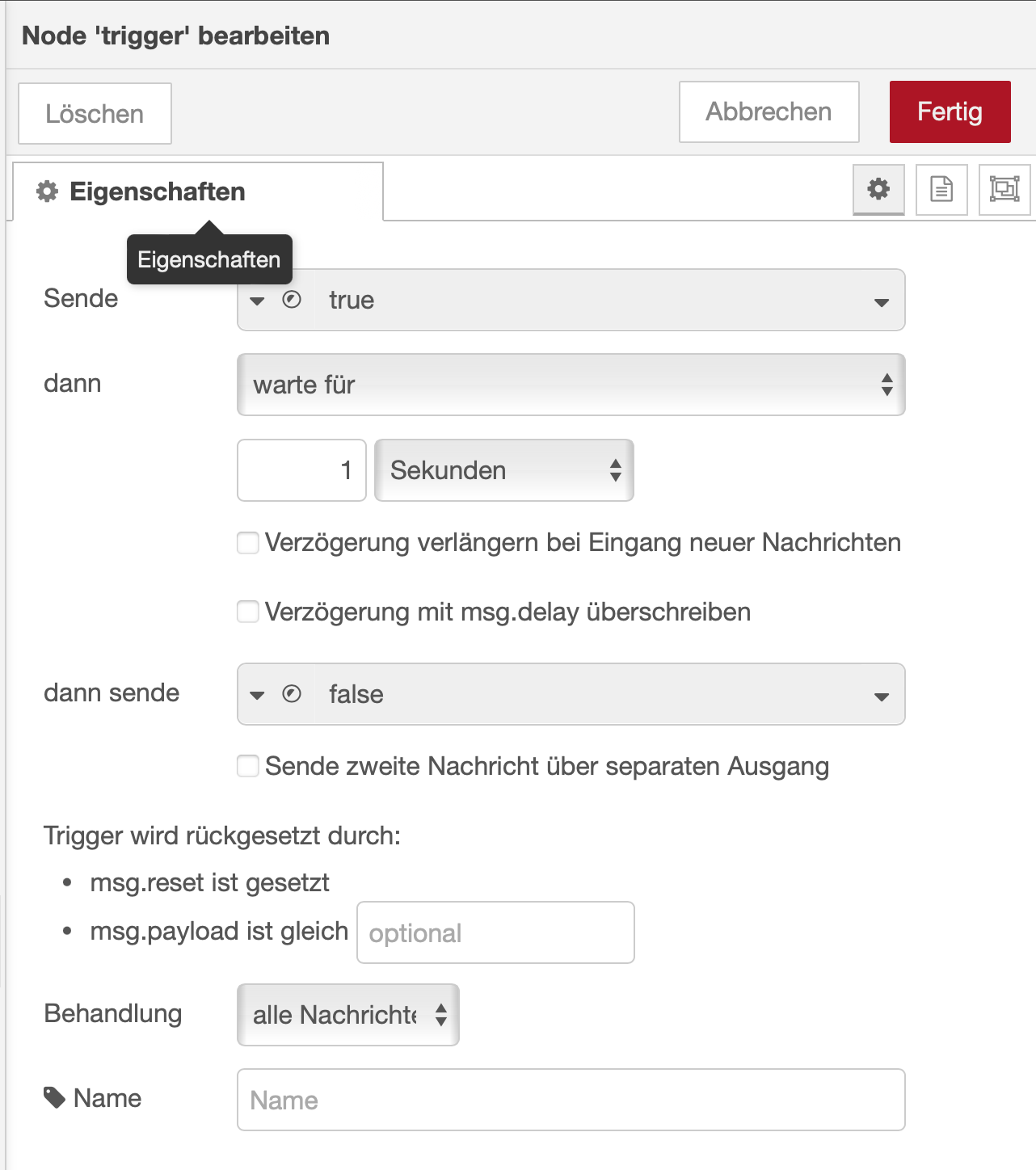The height and width of the screenshot is (1170, 1036).
Task: Click the boolean type icon next to false
Action: pos(292,694)
